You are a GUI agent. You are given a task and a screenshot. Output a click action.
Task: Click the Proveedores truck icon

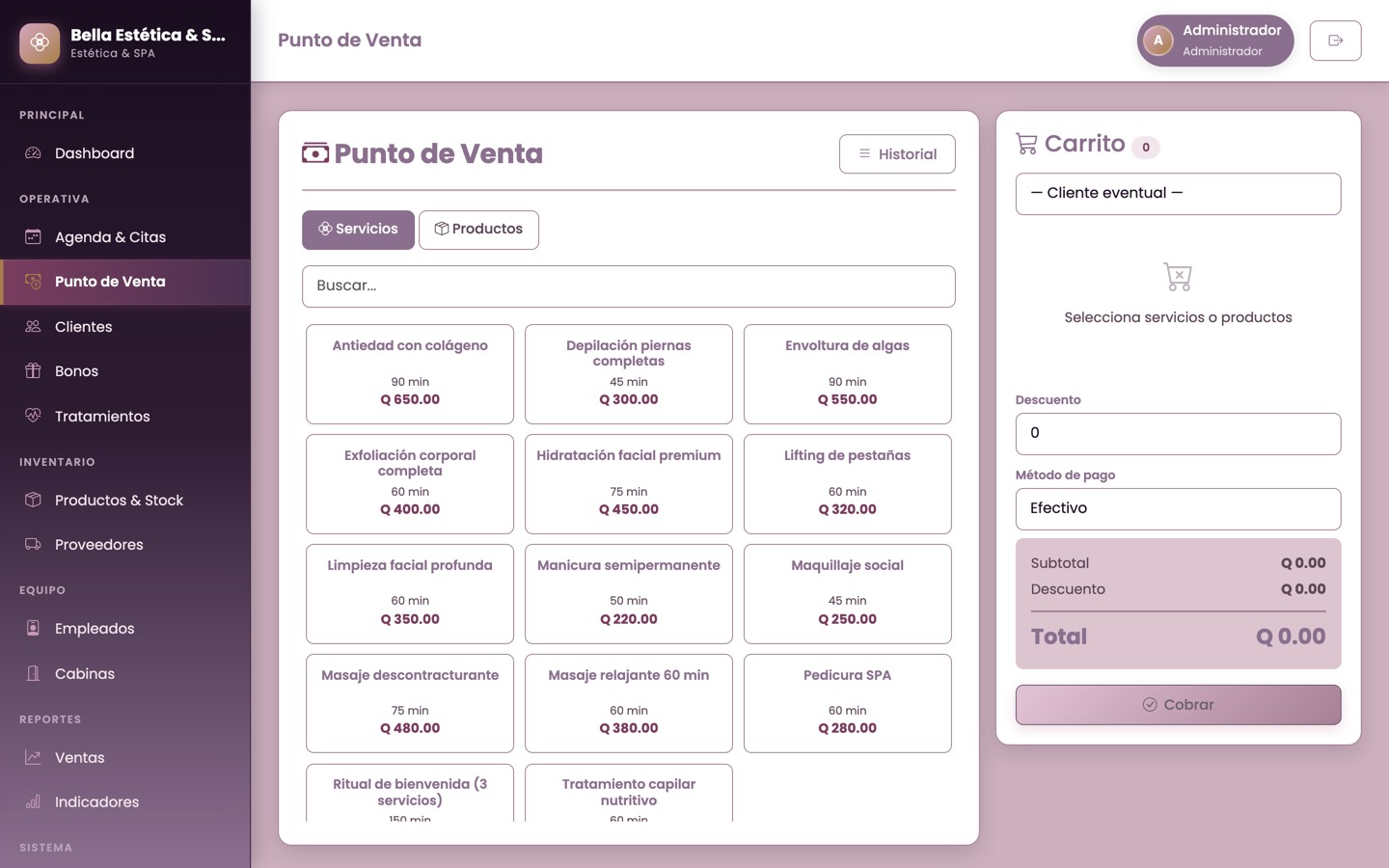pyautogui.click(x=33, y=544)
